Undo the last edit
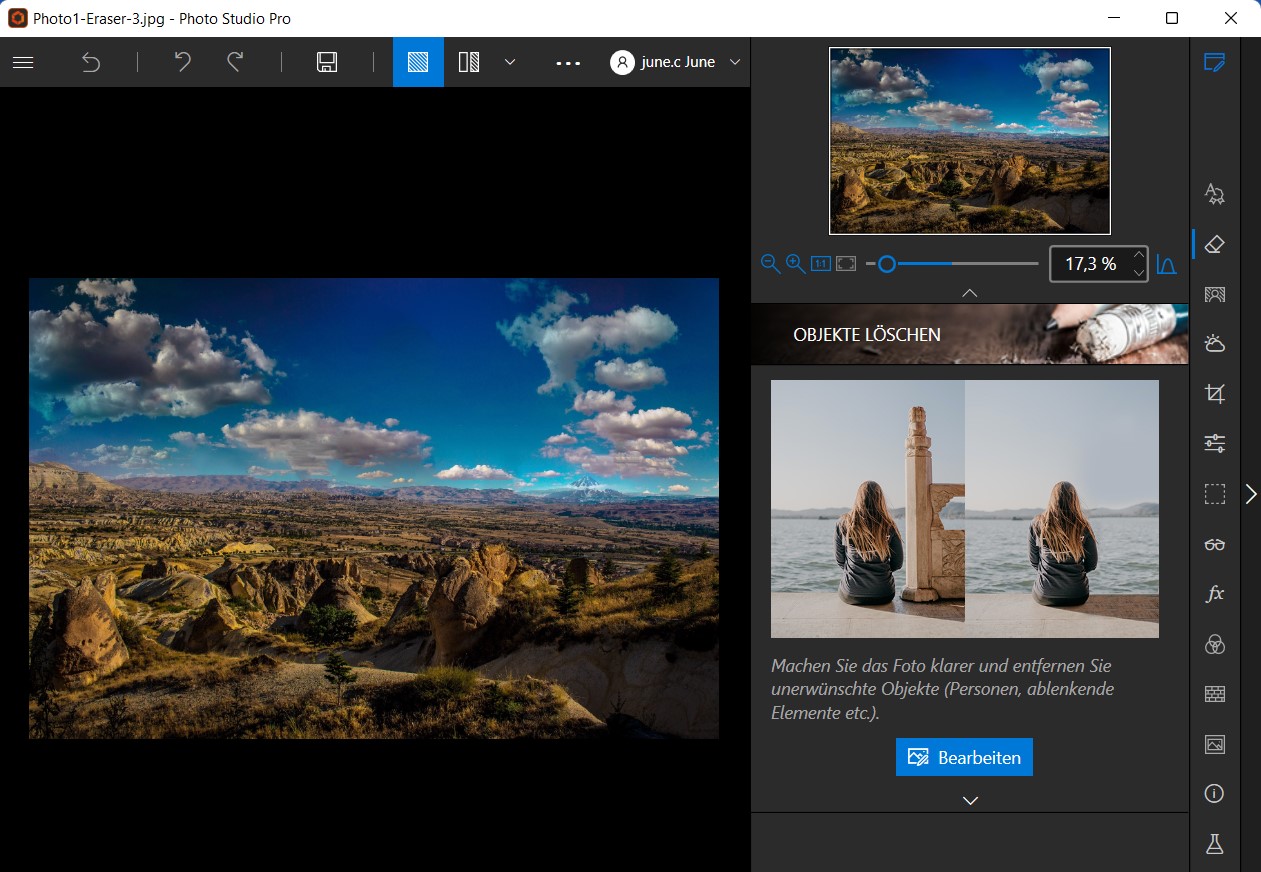The height and width of the screenshot is (872, 1261). (x=182, y=62)
